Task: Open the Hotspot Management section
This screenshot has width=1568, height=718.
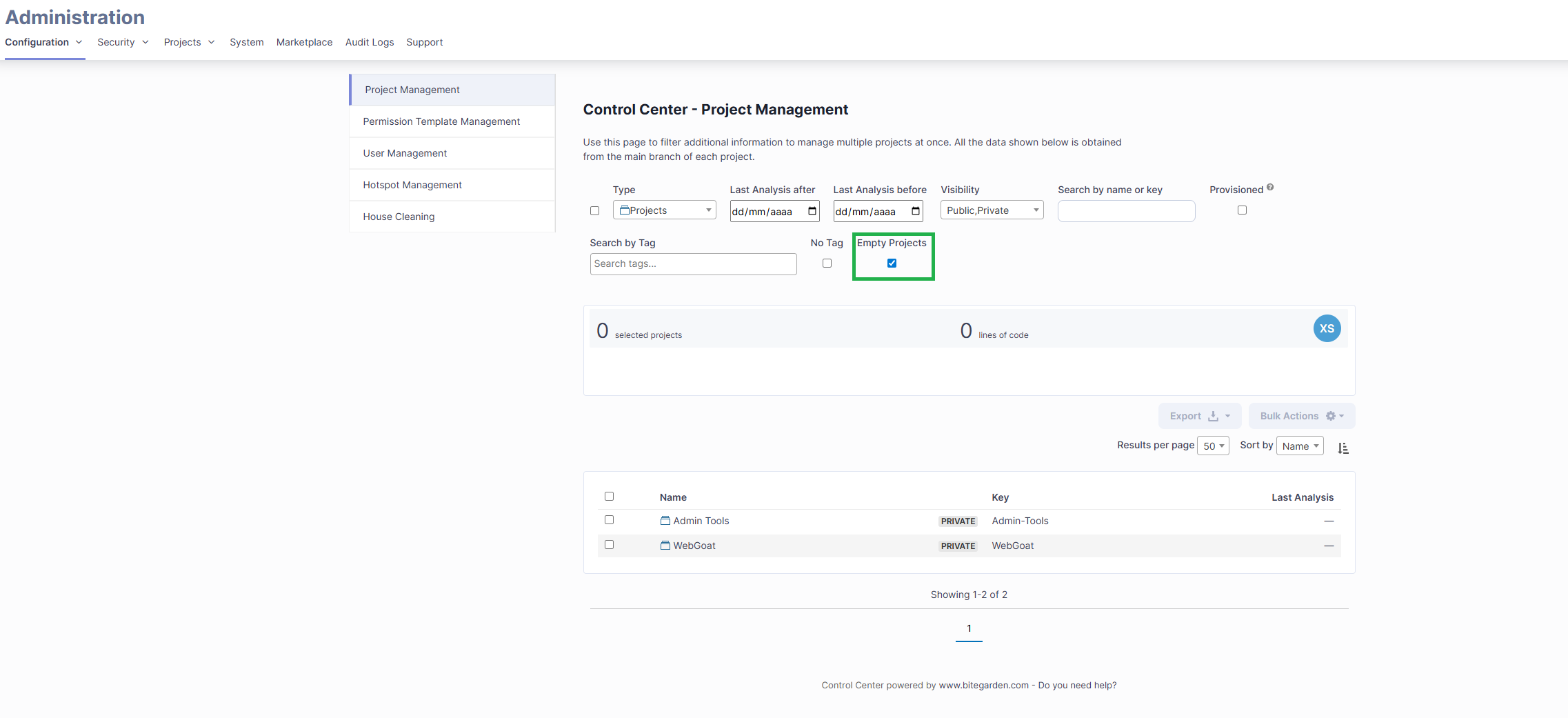Action: (x=412, y=185)
